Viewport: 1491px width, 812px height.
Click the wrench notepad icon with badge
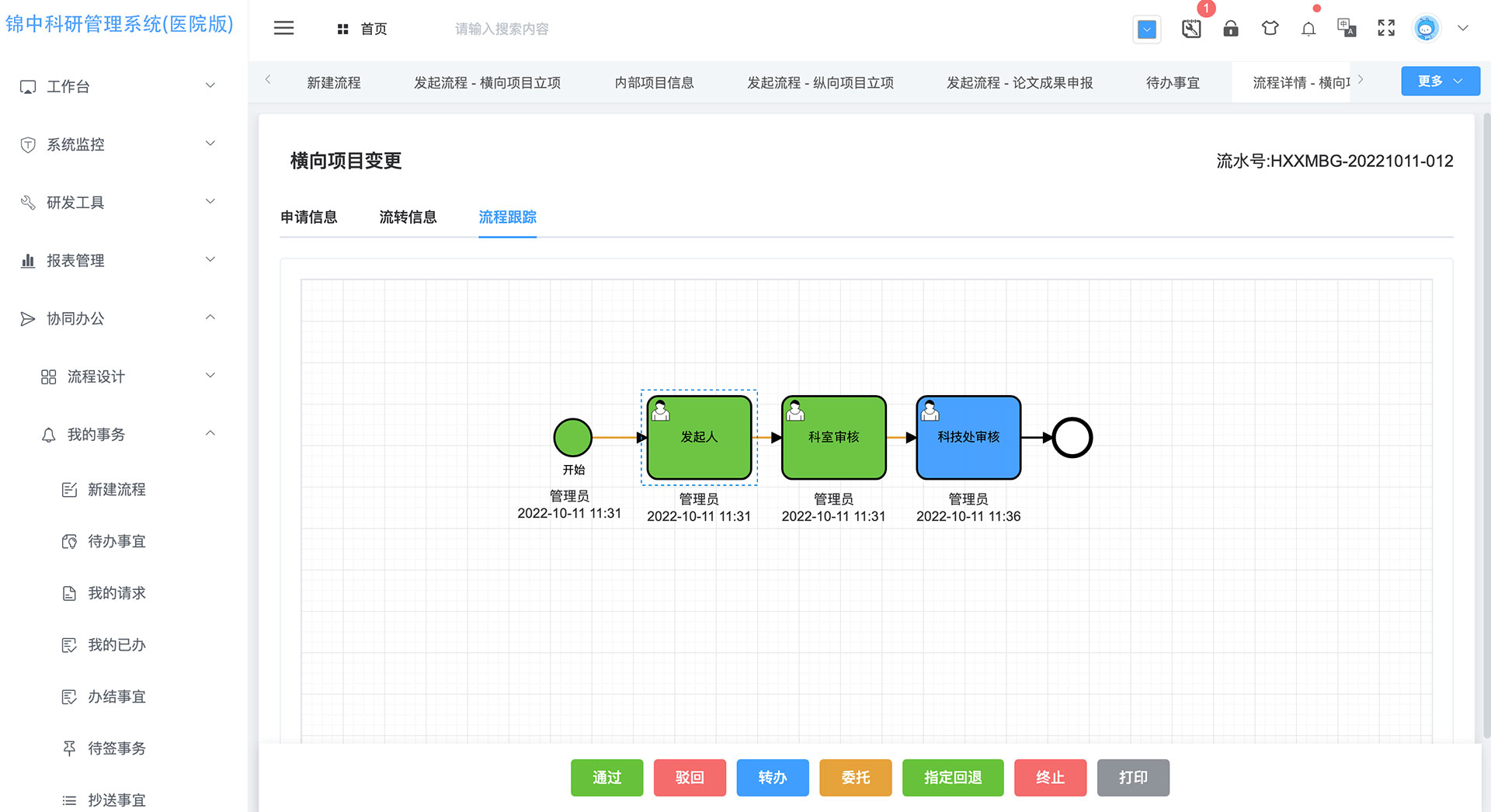[1191, 29]
